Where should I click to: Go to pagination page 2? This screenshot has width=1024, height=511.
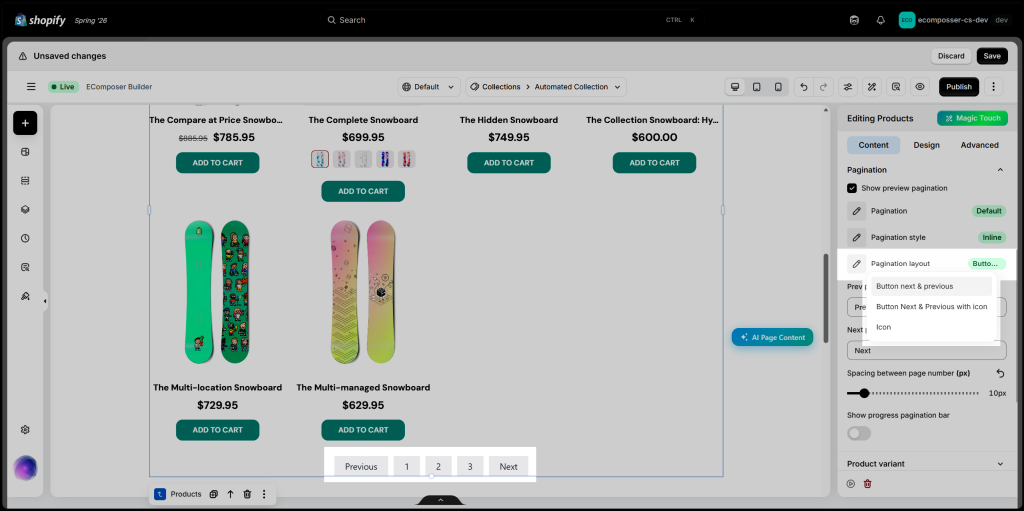[438, 467]
